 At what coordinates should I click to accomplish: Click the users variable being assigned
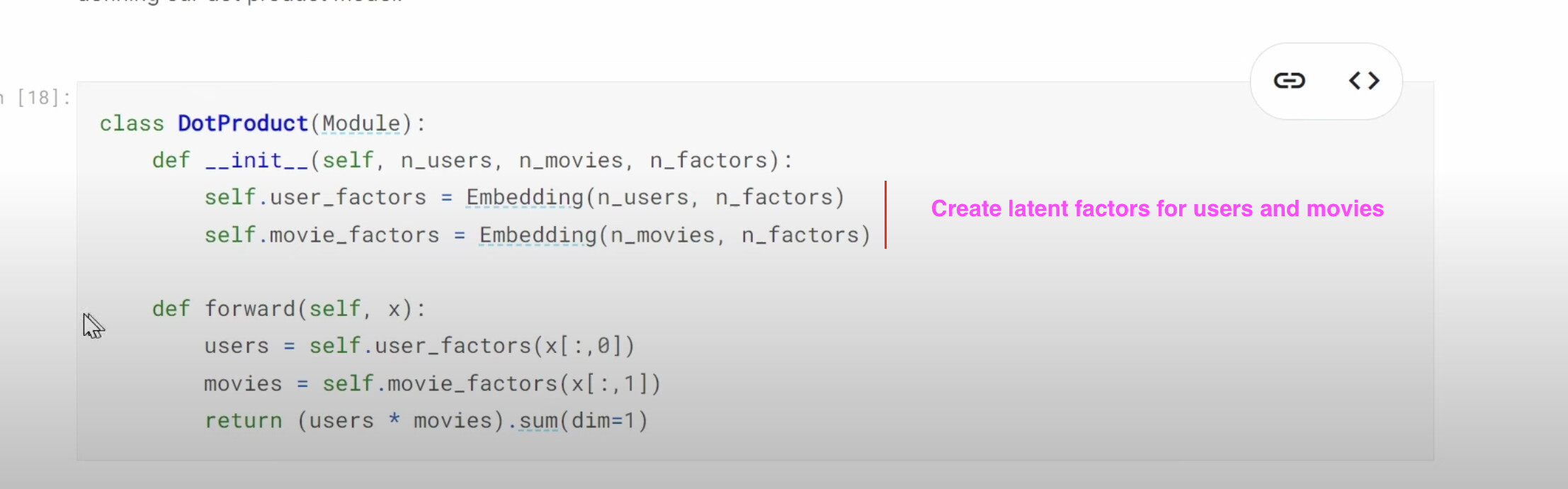coord(237,346)
